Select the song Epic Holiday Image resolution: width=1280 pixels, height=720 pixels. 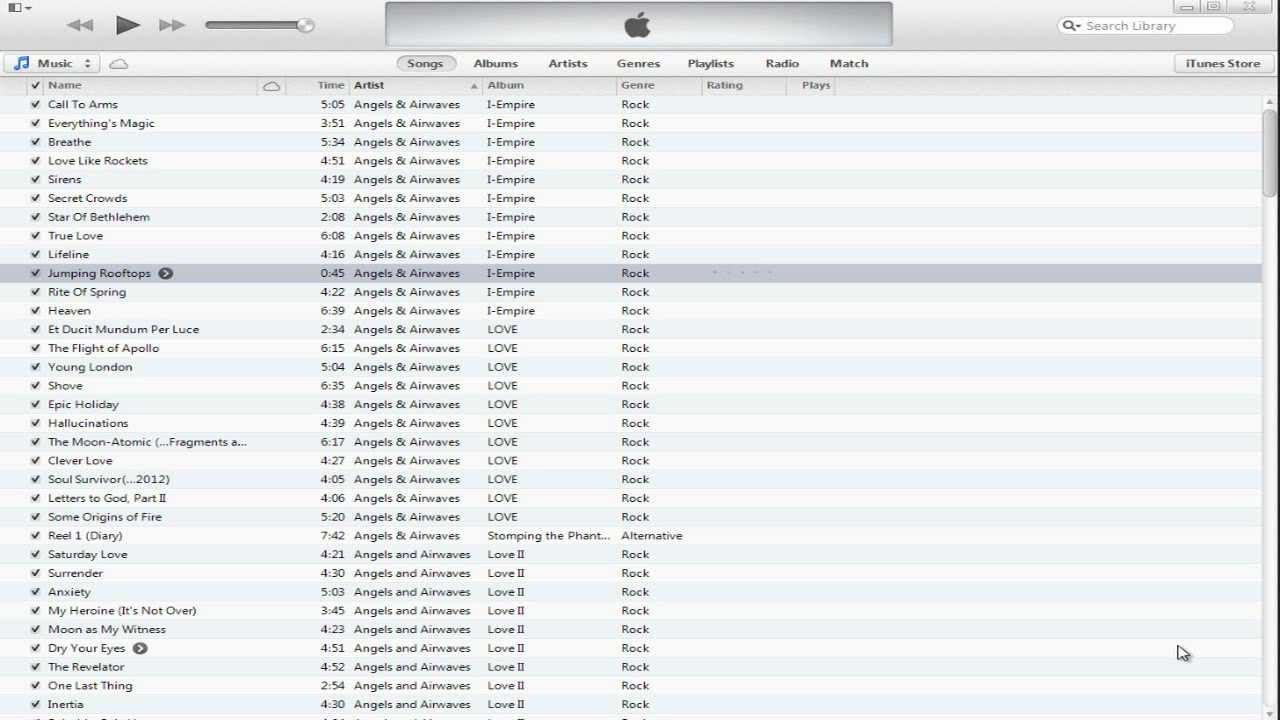click(x=84, y=404)
